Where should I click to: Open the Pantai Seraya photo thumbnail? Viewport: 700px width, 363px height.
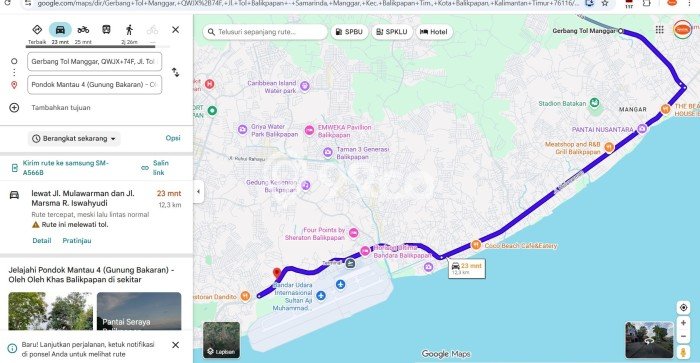(x=139, y=311)
